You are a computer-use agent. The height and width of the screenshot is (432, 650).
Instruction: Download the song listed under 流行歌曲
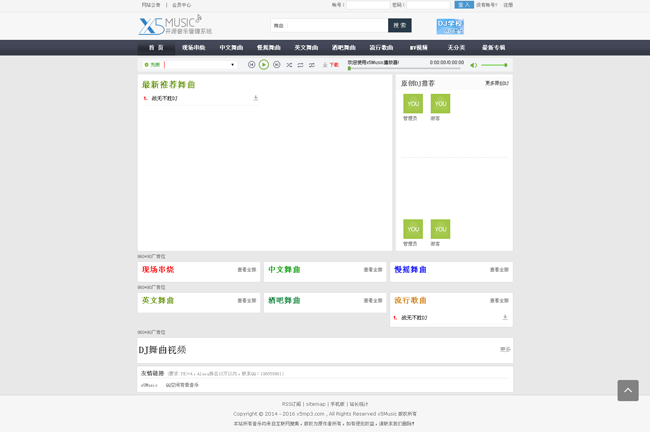505,318
